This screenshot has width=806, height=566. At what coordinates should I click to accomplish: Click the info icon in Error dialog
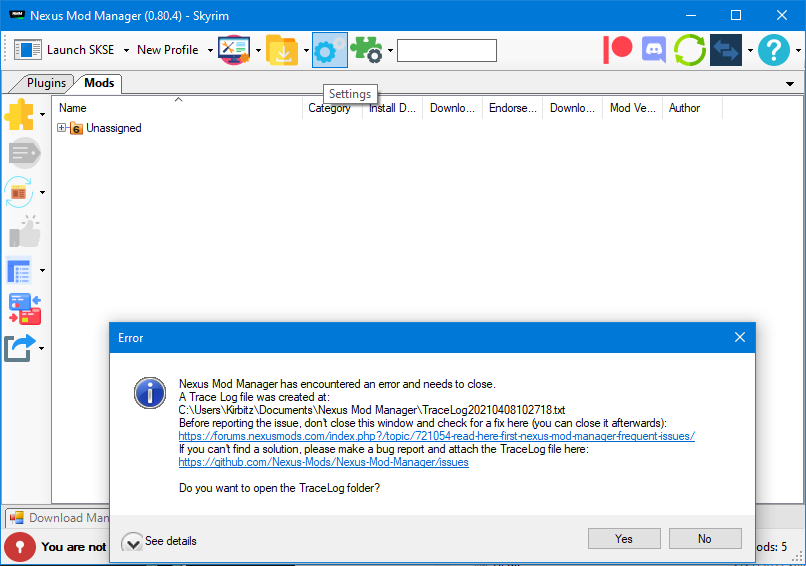(150, 393)
